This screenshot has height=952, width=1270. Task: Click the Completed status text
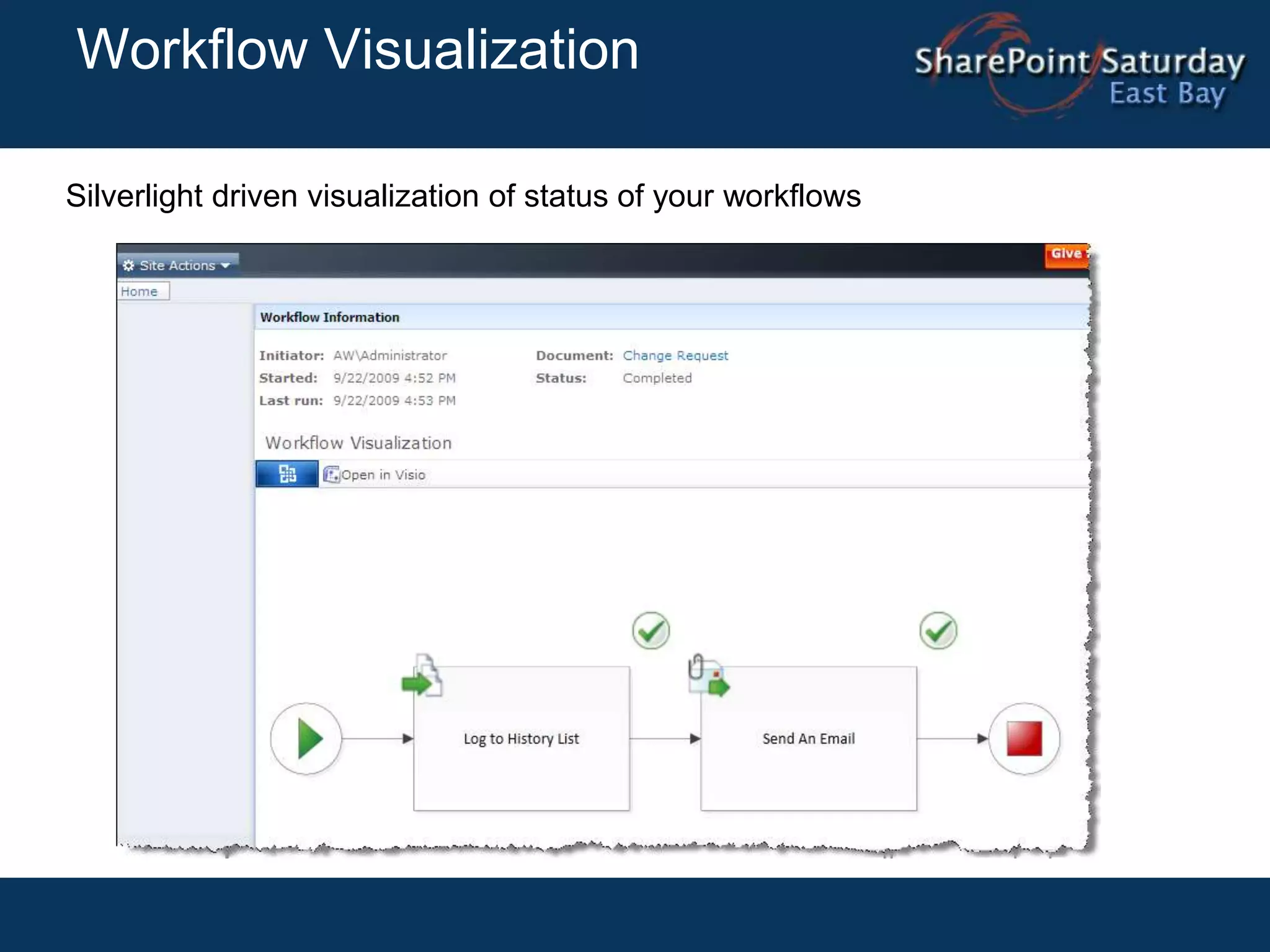(x=657, y=378)
